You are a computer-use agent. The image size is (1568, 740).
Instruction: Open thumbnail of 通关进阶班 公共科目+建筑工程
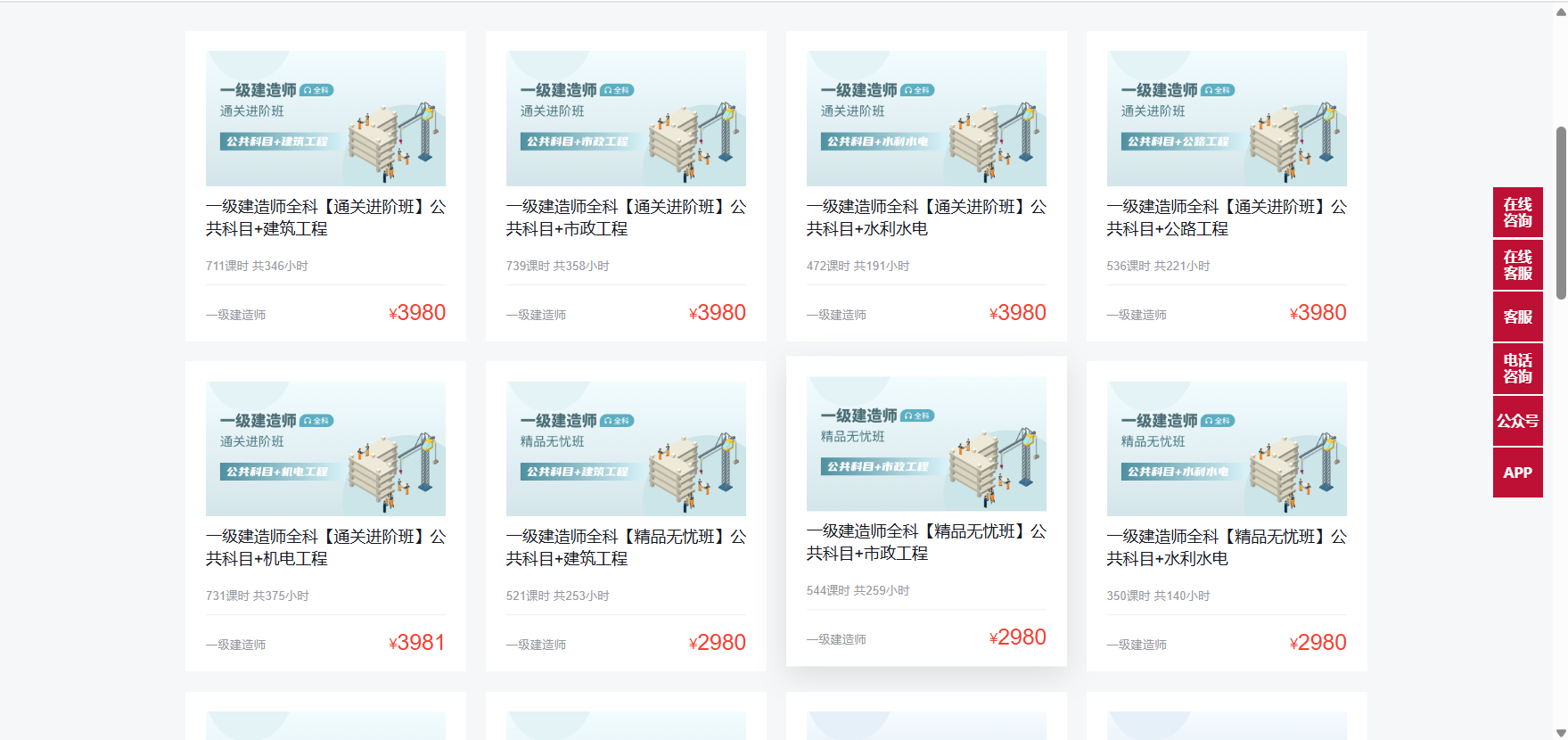(x=325, y=119)
